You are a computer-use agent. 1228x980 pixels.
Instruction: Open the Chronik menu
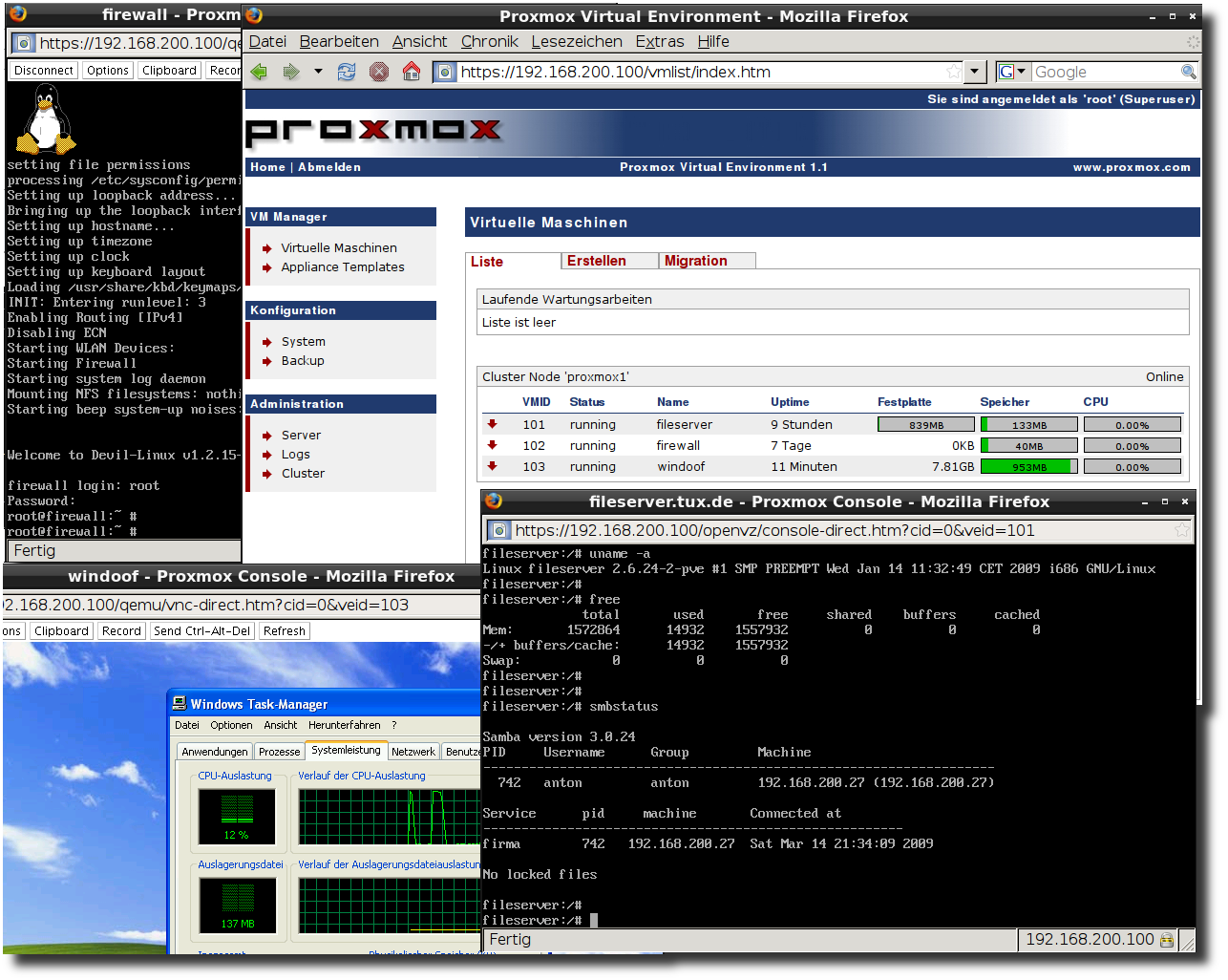489,41
